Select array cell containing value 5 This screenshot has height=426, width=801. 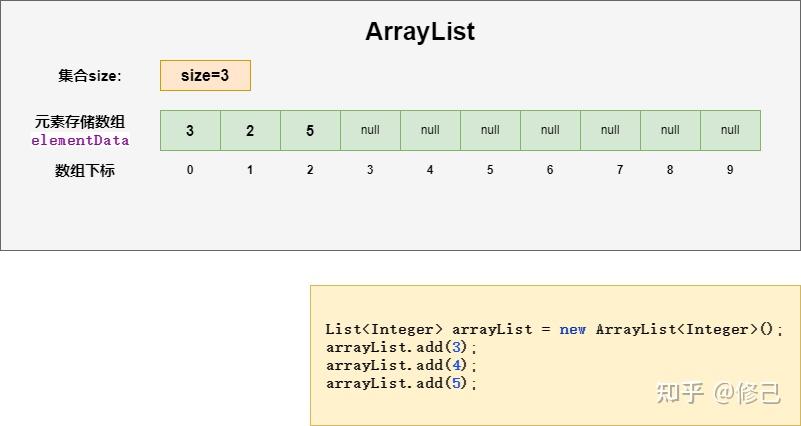tap(310, 130)
